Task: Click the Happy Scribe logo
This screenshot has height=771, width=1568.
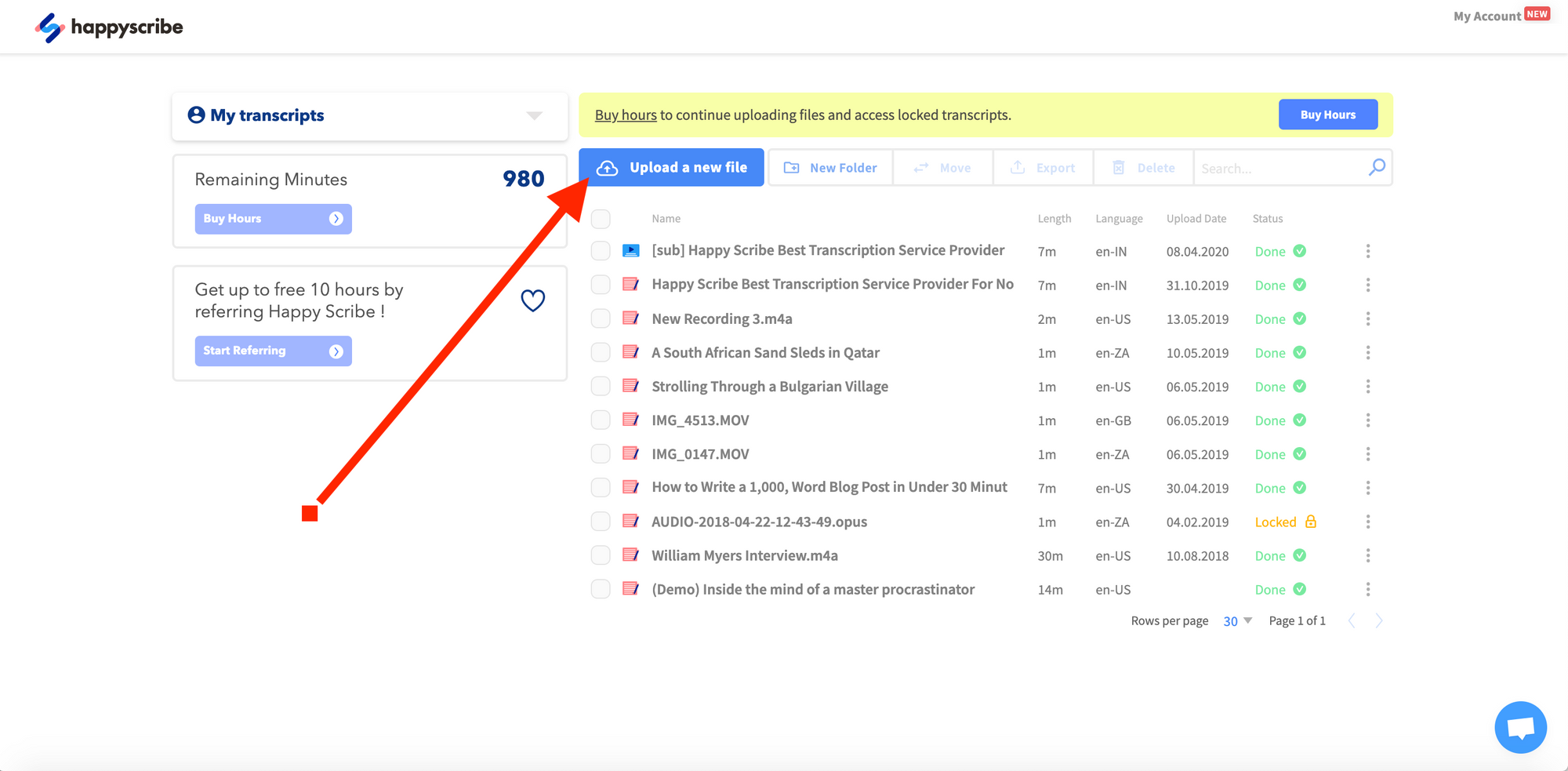Action: click(109, 27)
